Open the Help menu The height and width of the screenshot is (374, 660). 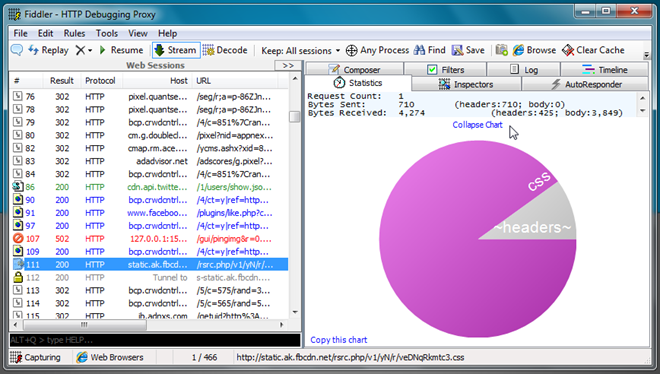(x=168, y=33)
